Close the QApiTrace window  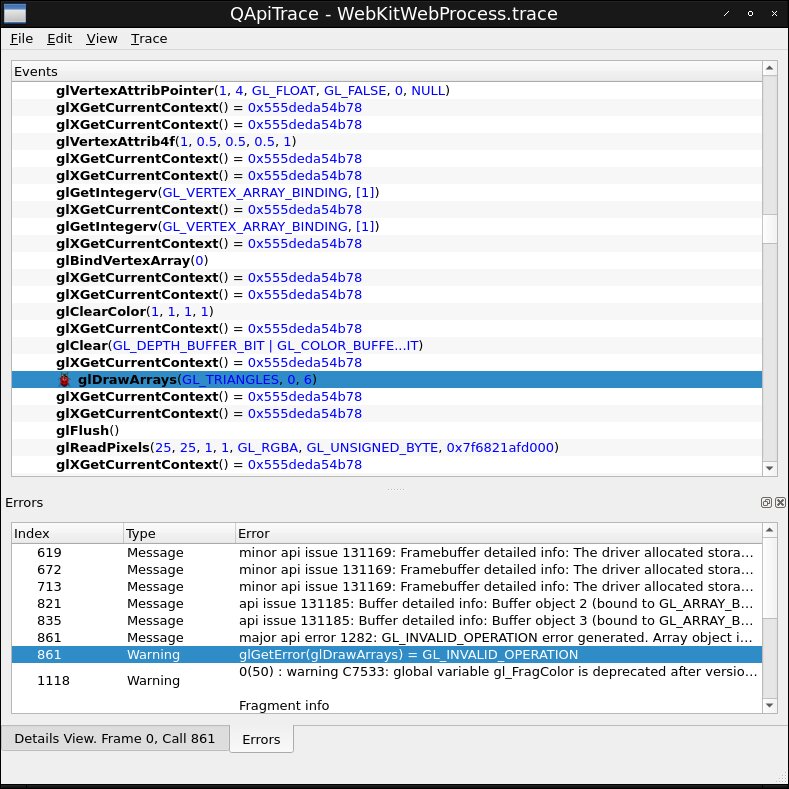(774, 14)
